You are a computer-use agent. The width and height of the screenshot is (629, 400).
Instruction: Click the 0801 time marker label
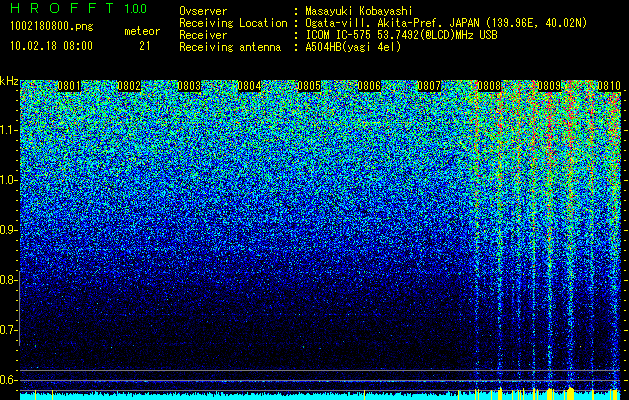pos(69,86)
